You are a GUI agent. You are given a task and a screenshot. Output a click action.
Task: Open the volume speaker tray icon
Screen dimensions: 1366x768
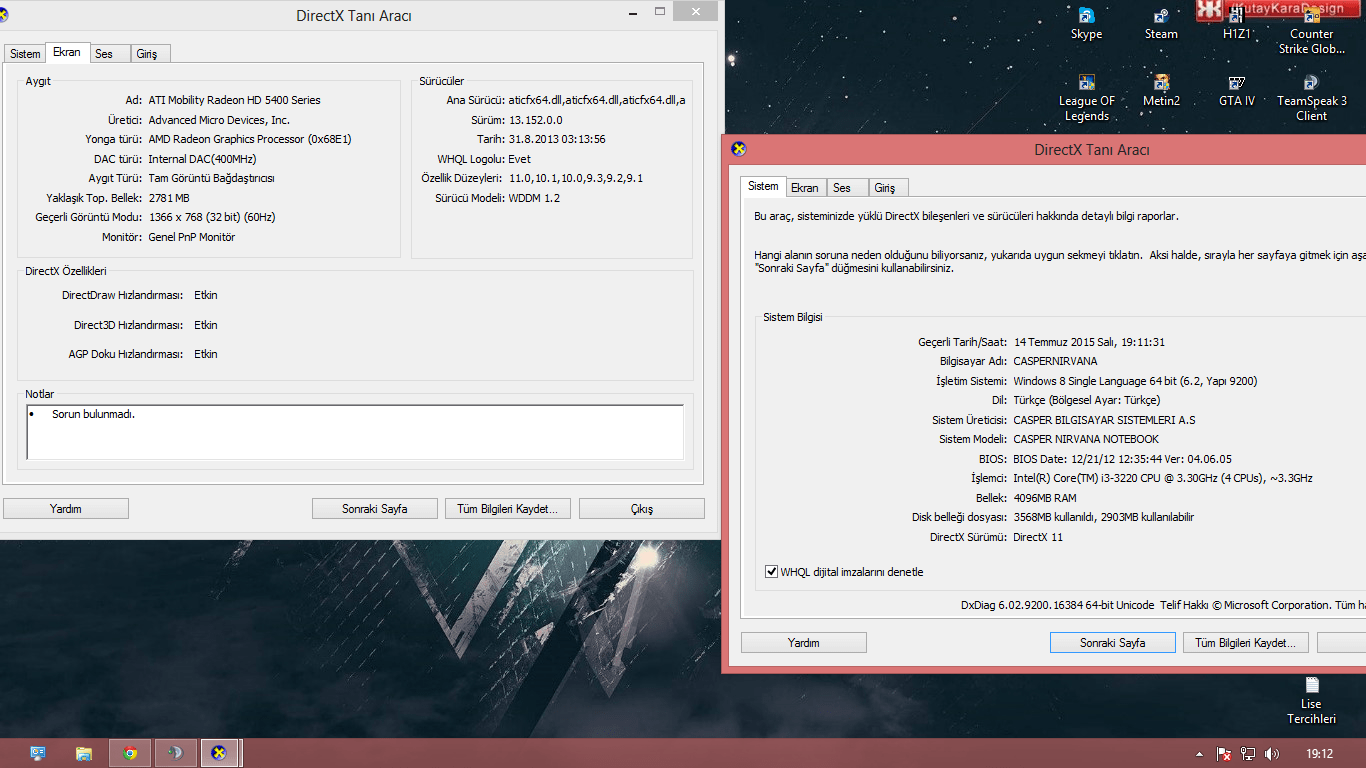click(1271, 754)
